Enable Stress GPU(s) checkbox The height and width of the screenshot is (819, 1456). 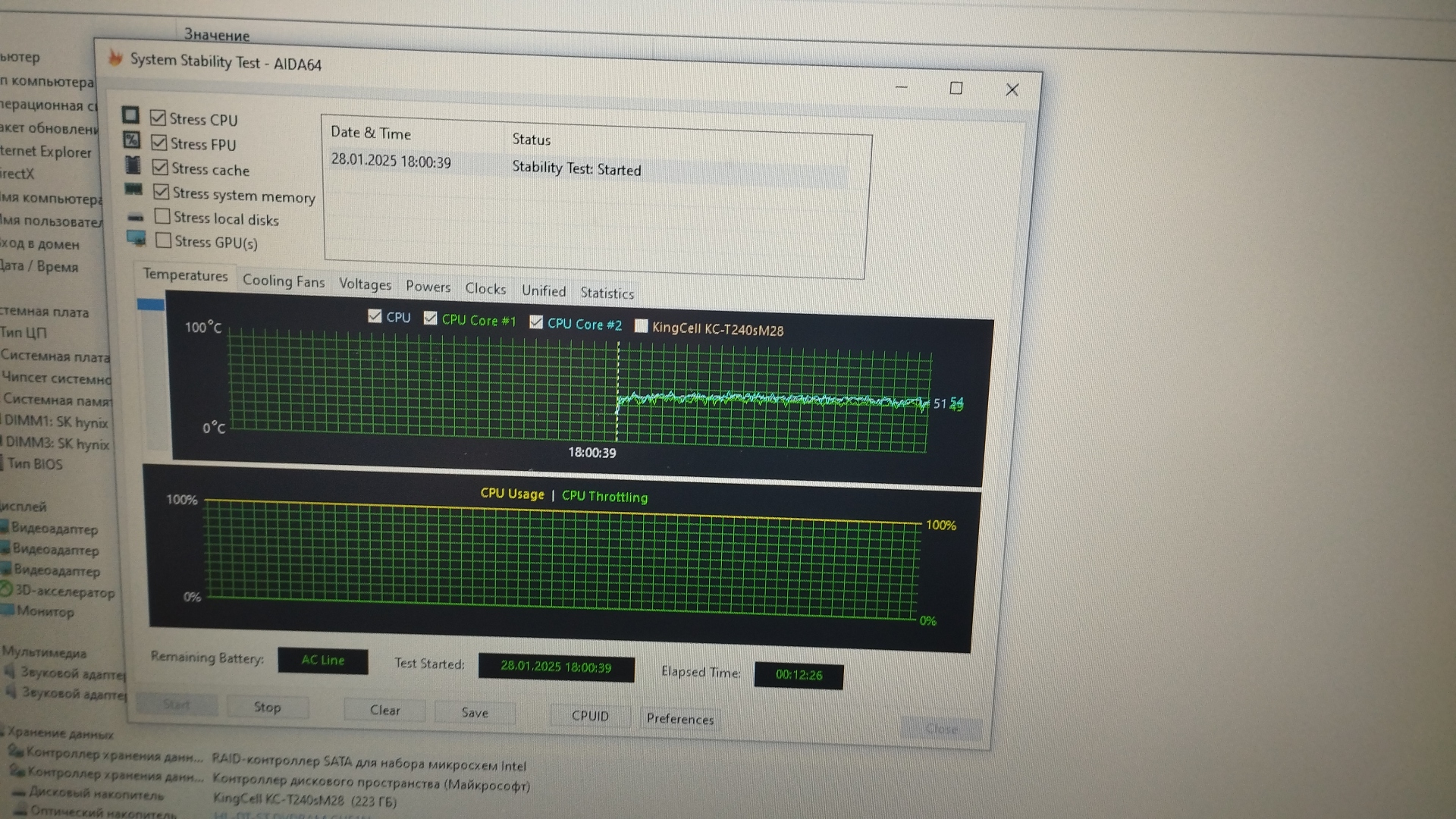[163, 240]
